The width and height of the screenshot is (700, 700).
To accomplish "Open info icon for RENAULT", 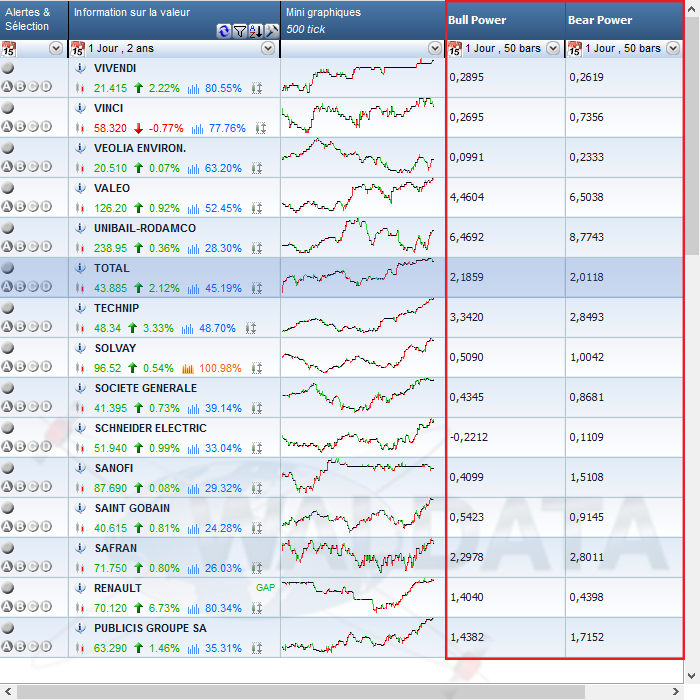I will [80, 588].
